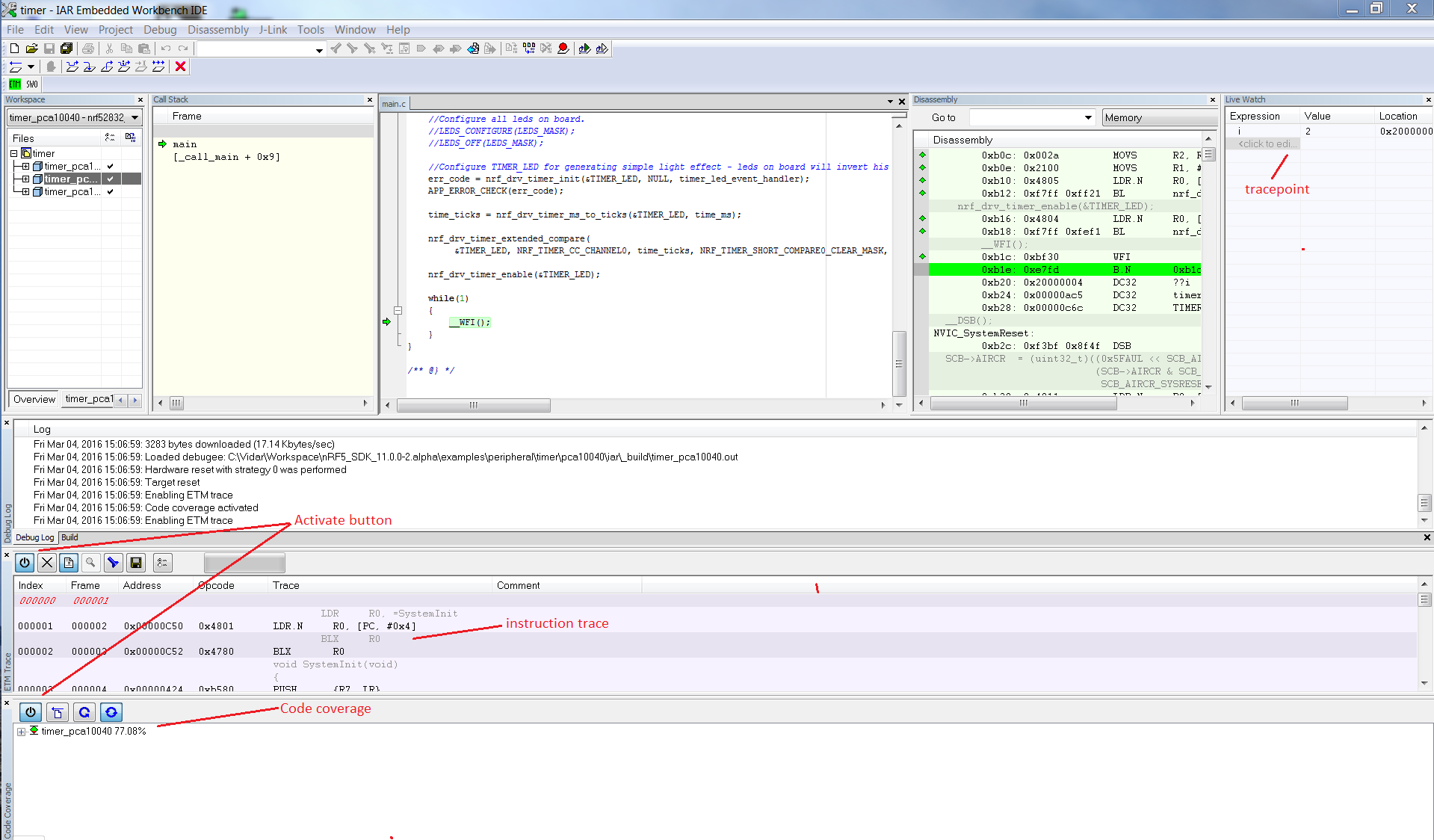Open the J-Link menu
Image resolution: width=1434 pixels, height=840 pixels.
[273, 30]
